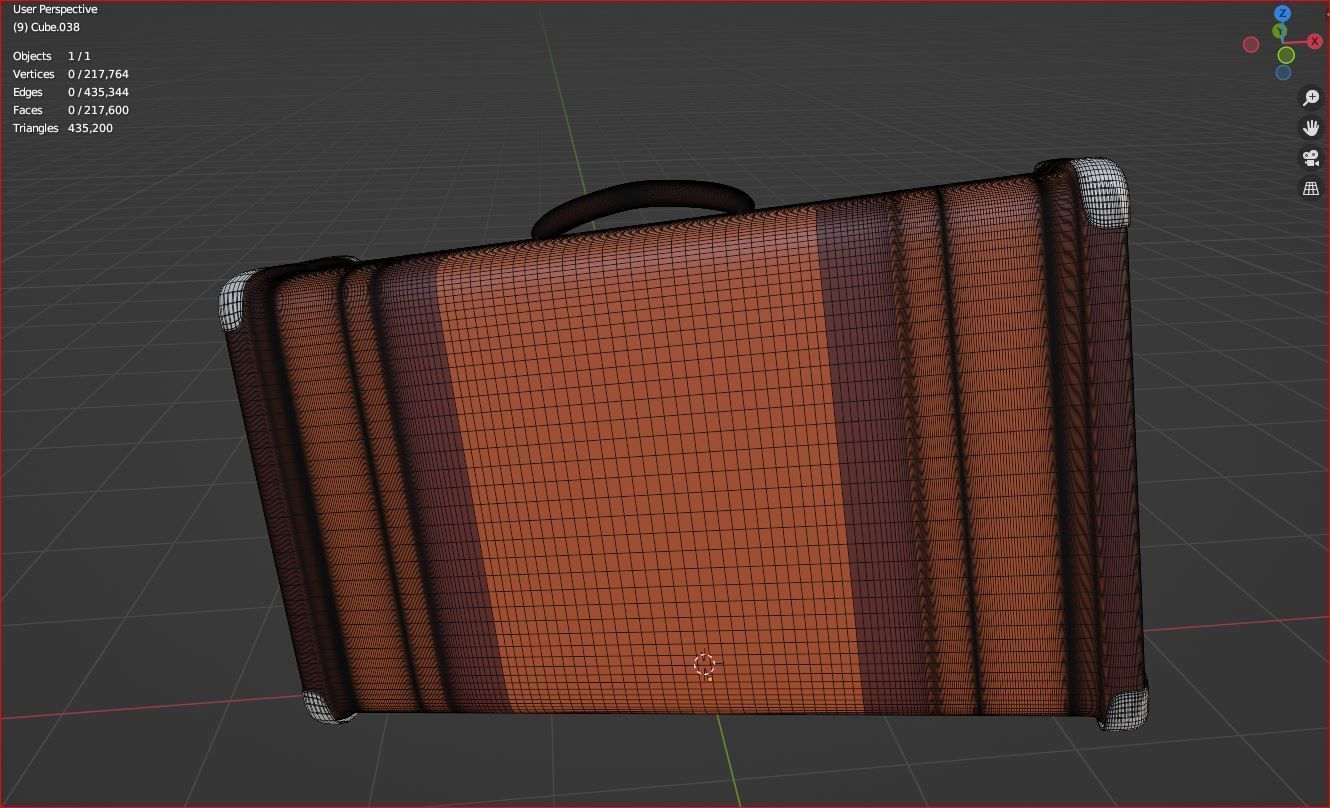Click the pan hand viewport icon
1330x808 pixels.
coord(1311,127)
